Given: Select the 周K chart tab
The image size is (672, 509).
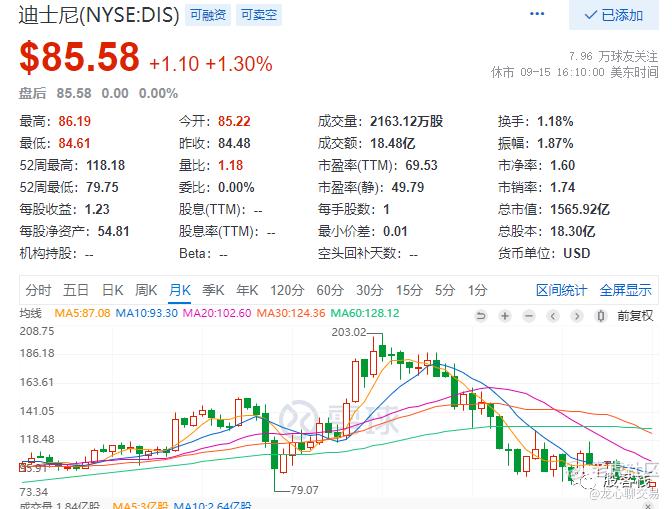Looking at the screenshot, I should click(x=146, y=290).
